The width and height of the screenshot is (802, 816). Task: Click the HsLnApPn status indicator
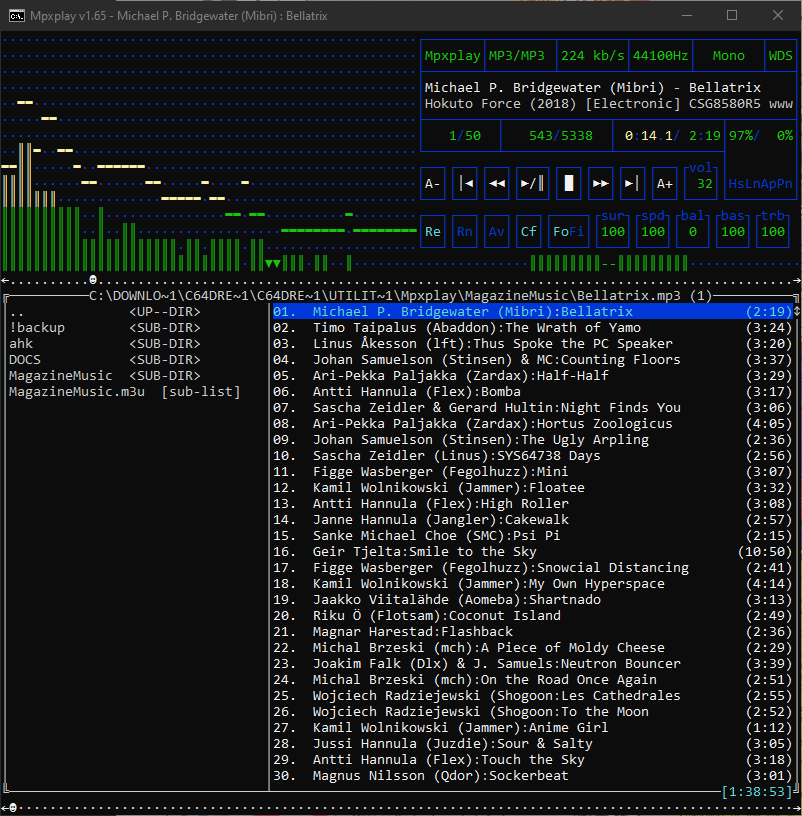point(760,184)
